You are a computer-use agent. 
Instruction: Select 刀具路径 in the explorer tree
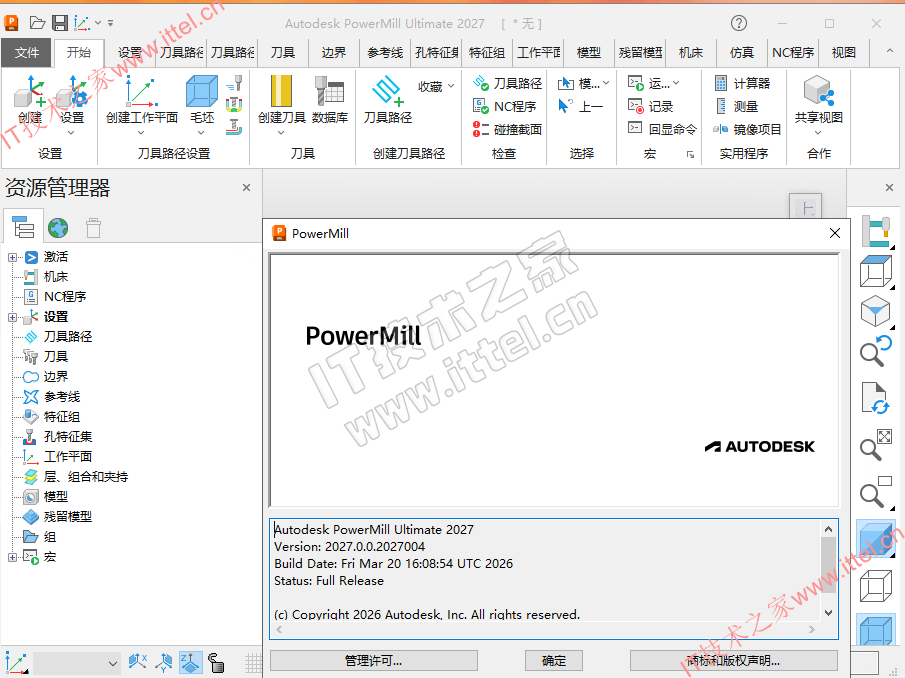pyautogui.click(x=58, y=337)
